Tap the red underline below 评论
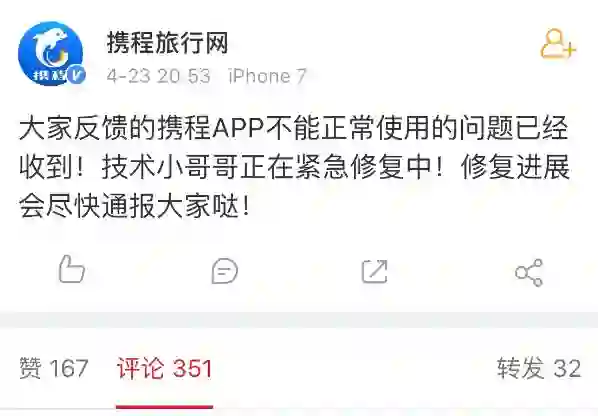This screenshot has width=598, height=416. click(x=164, y=407)
